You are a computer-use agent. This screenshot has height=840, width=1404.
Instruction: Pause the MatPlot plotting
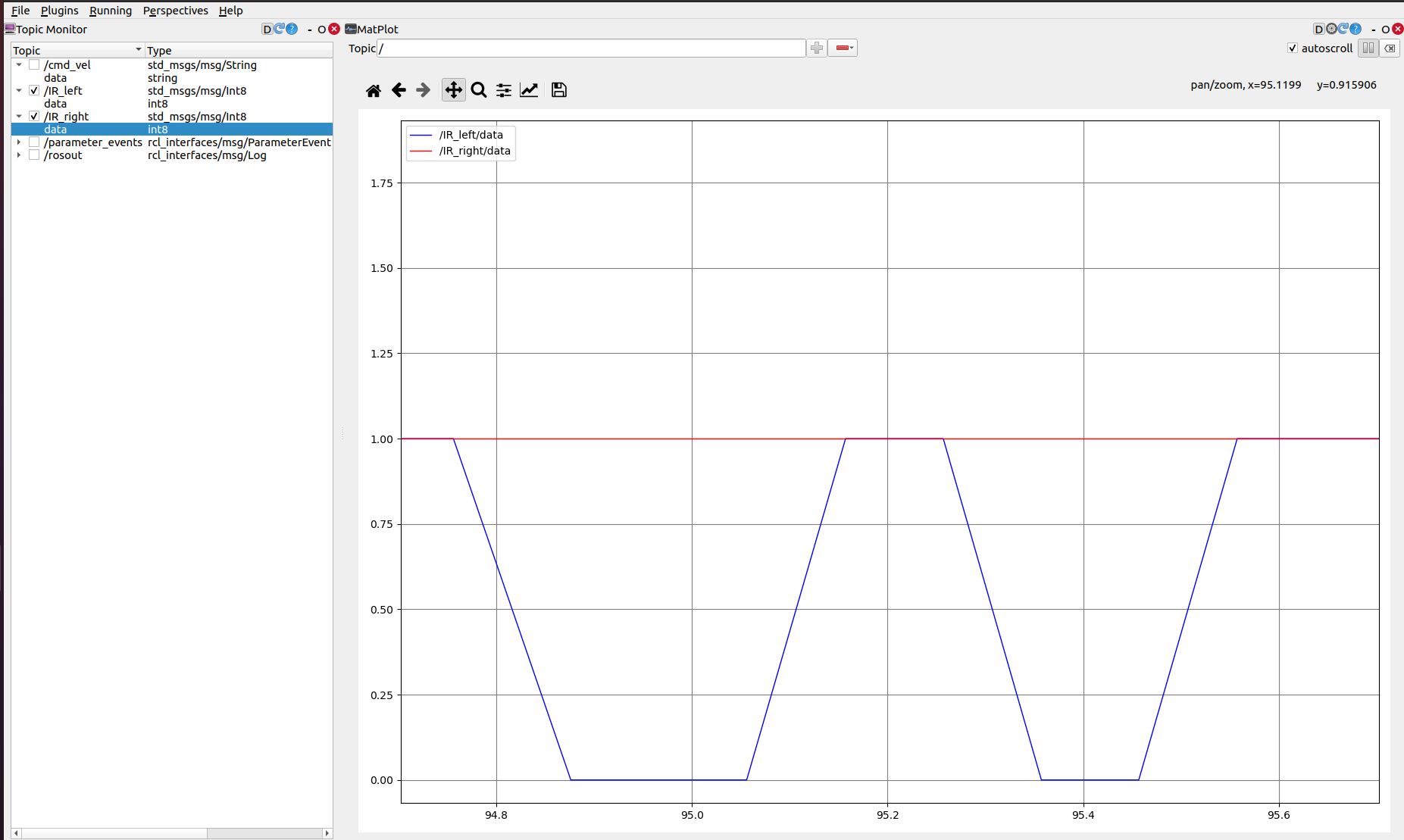point(1368,48)
